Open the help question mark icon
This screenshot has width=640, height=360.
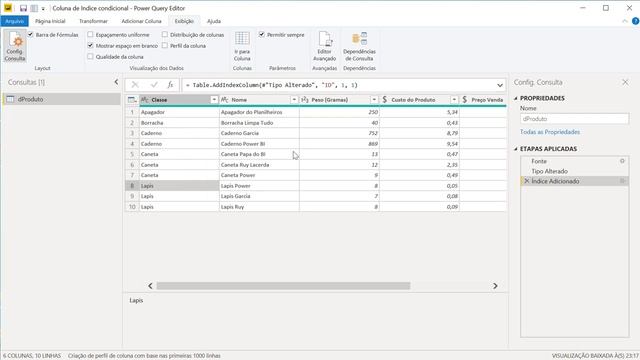(635, 21)
